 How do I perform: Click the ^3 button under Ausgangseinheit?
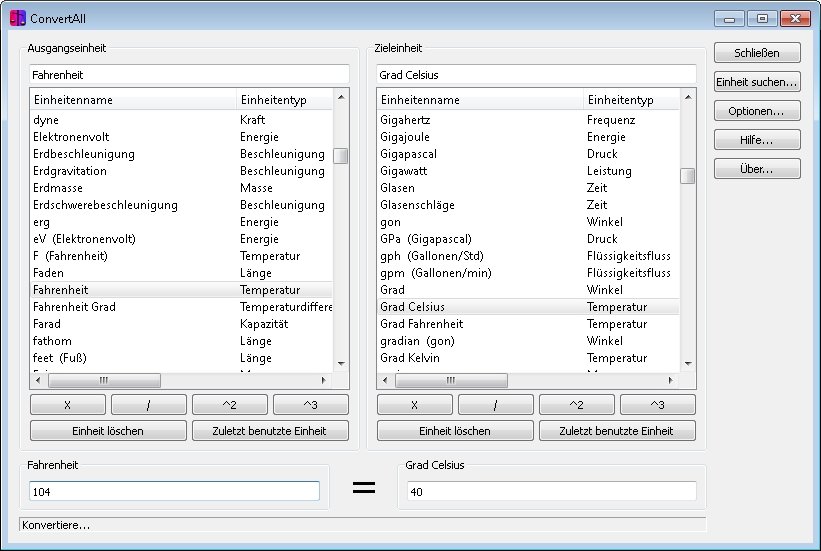310,405
